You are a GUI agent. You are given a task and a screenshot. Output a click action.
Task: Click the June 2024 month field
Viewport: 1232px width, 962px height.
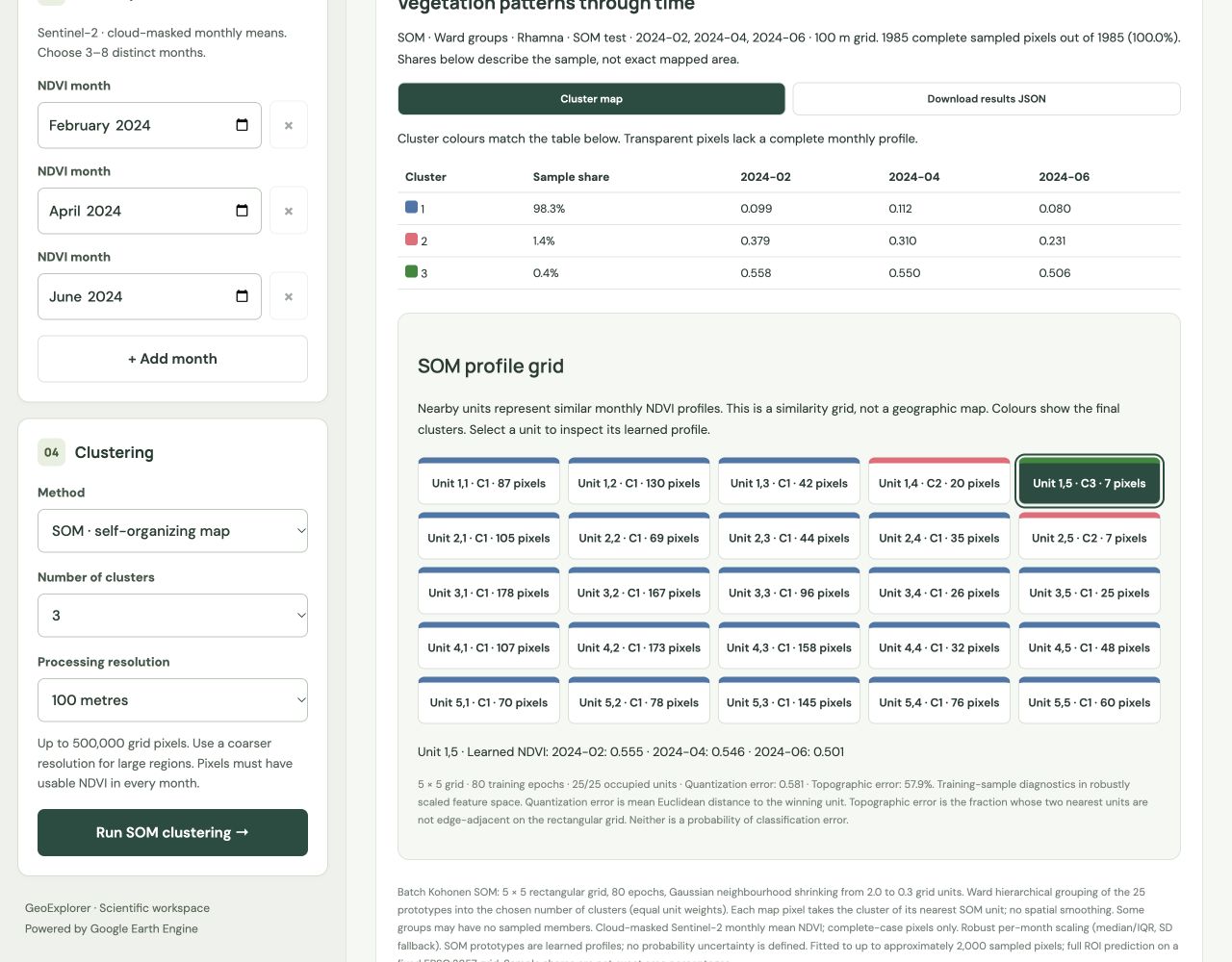pos(149,296)
